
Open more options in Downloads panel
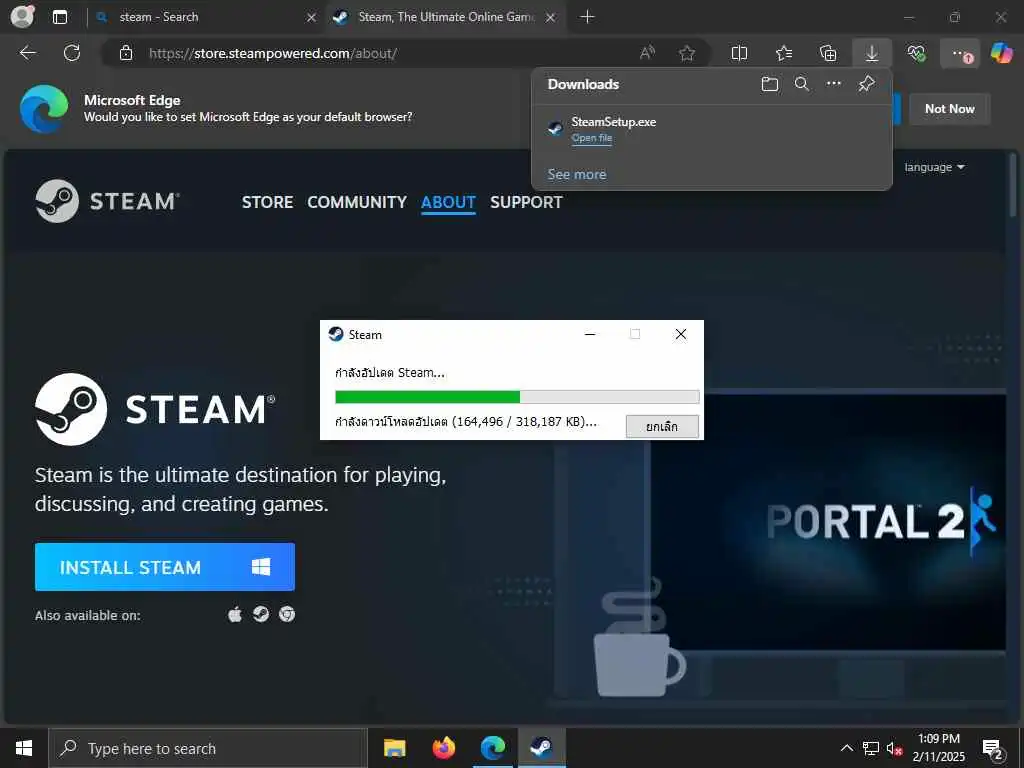point(834,84)
